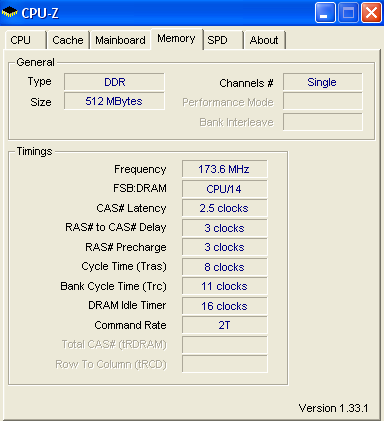The width and height of the screenshot is (384, 421).
Task: Click the Channels # field showing Single
Action: 322,82
